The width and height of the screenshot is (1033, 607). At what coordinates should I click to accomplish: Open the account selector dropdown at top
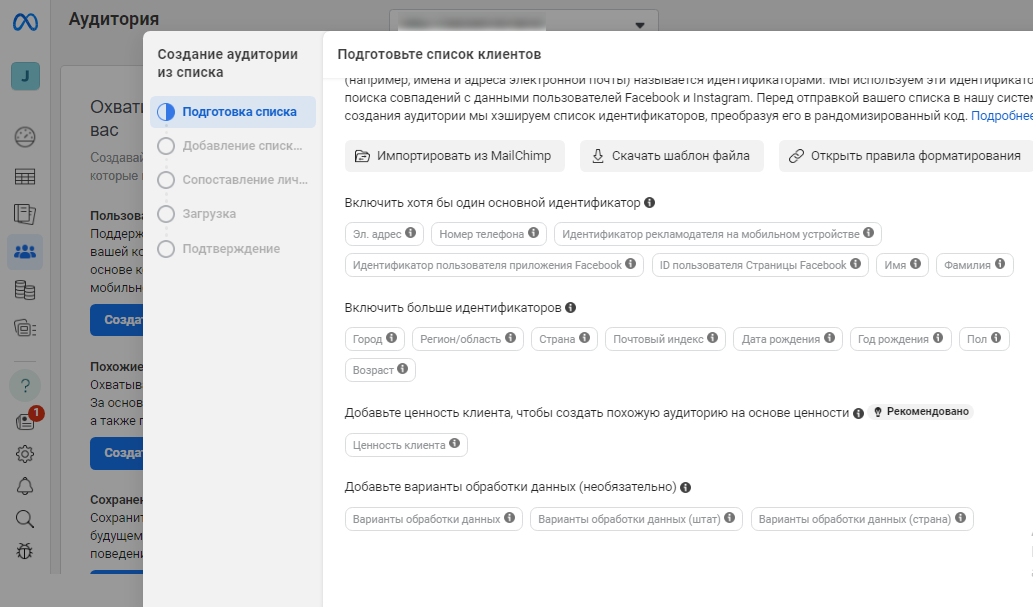coord(524,21)
